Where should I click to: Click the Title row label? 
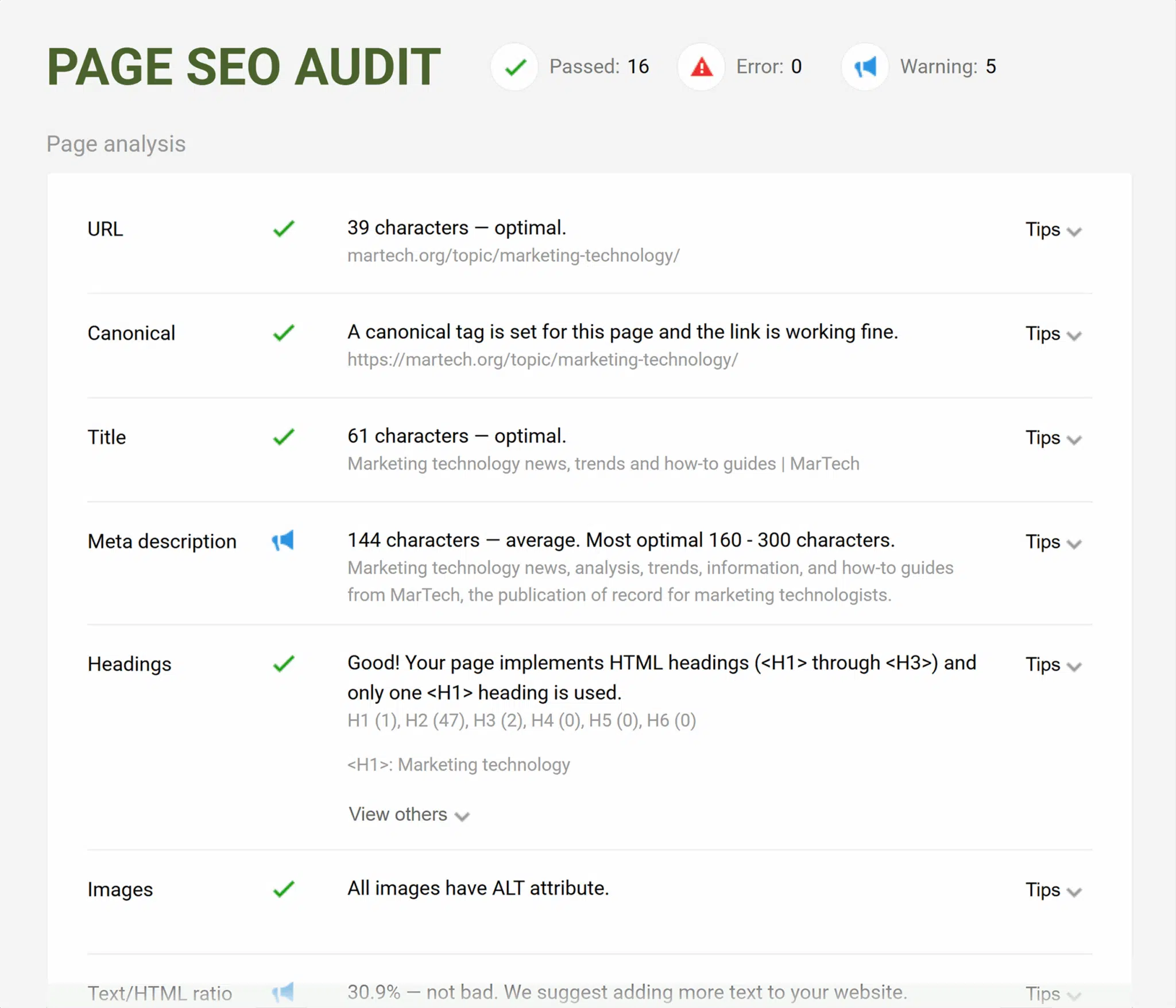(107, 437)
